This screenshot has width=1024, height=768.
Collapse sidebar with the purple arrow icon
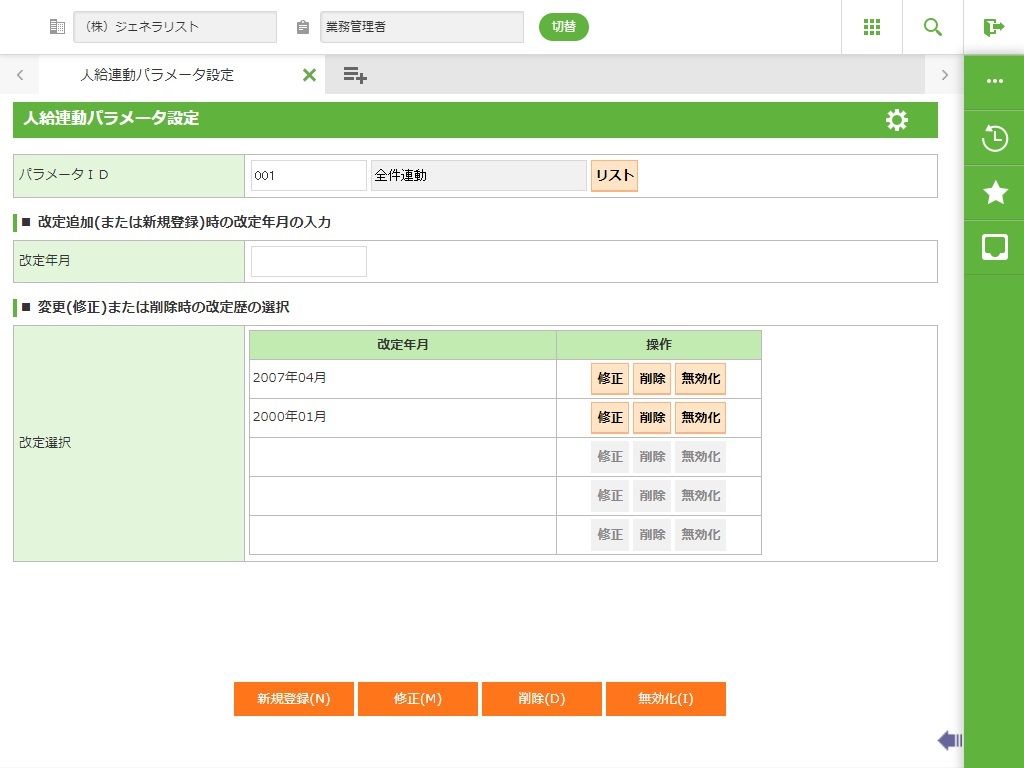(949, 740)
